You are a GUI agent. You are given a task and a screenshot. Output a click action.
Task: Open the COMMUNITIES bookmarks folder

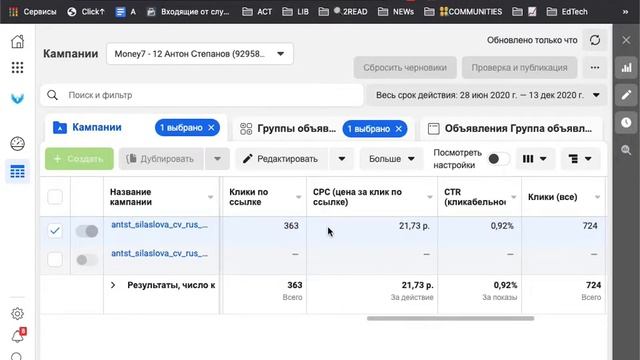click(x=463, y=12)
